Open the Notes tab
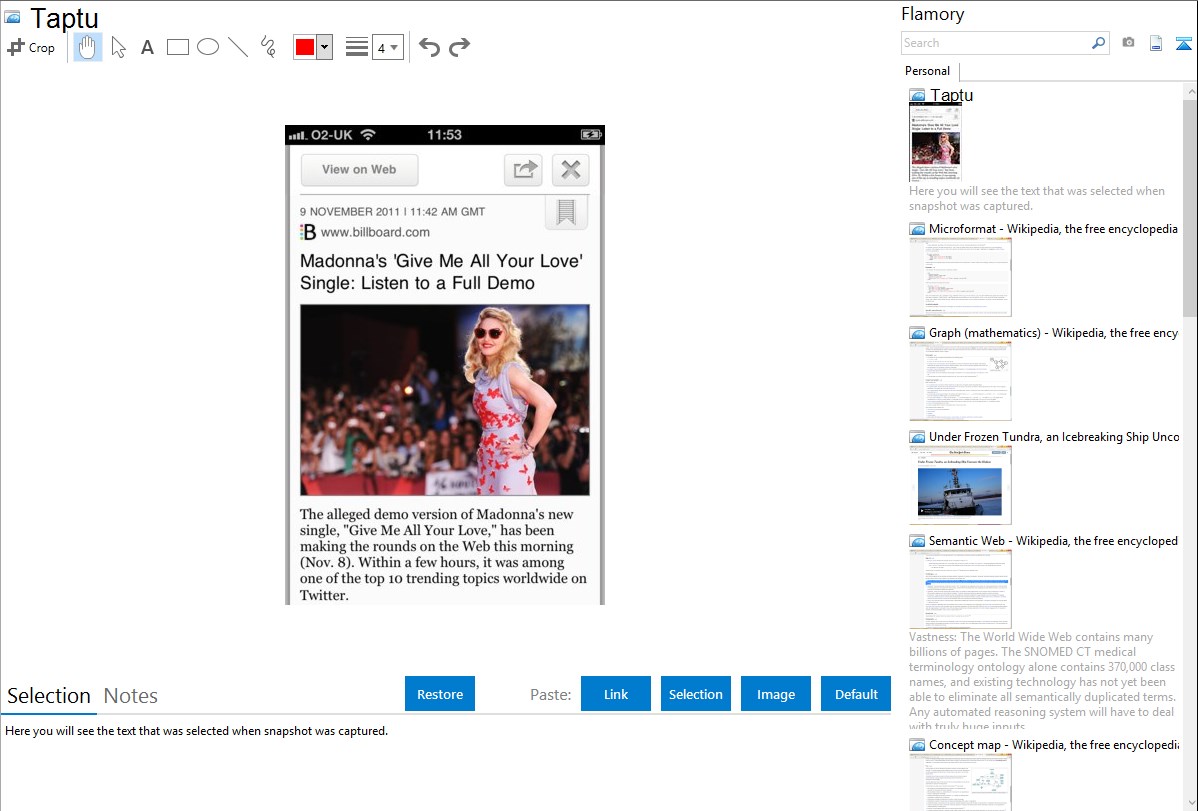The image size is (1198, 811). tap(131, 696)
